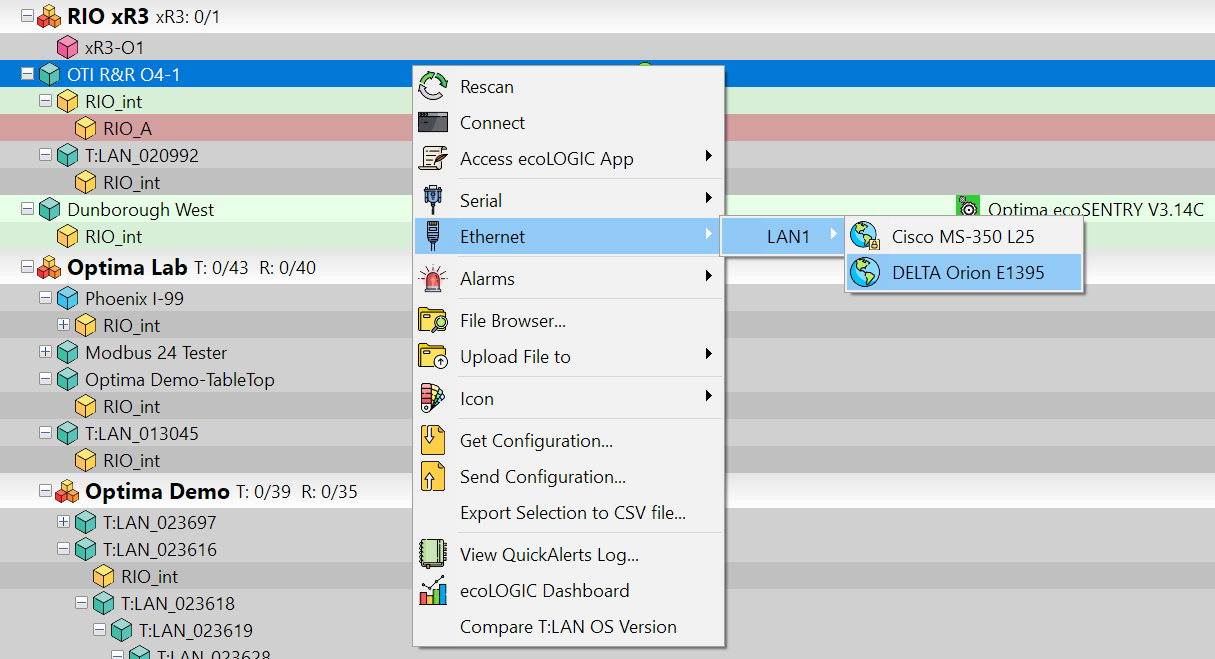The height and width of the screenshot is (659, 1215).
Task: Click the red cubes icon of RIO xR3
Action: (49, 17)
